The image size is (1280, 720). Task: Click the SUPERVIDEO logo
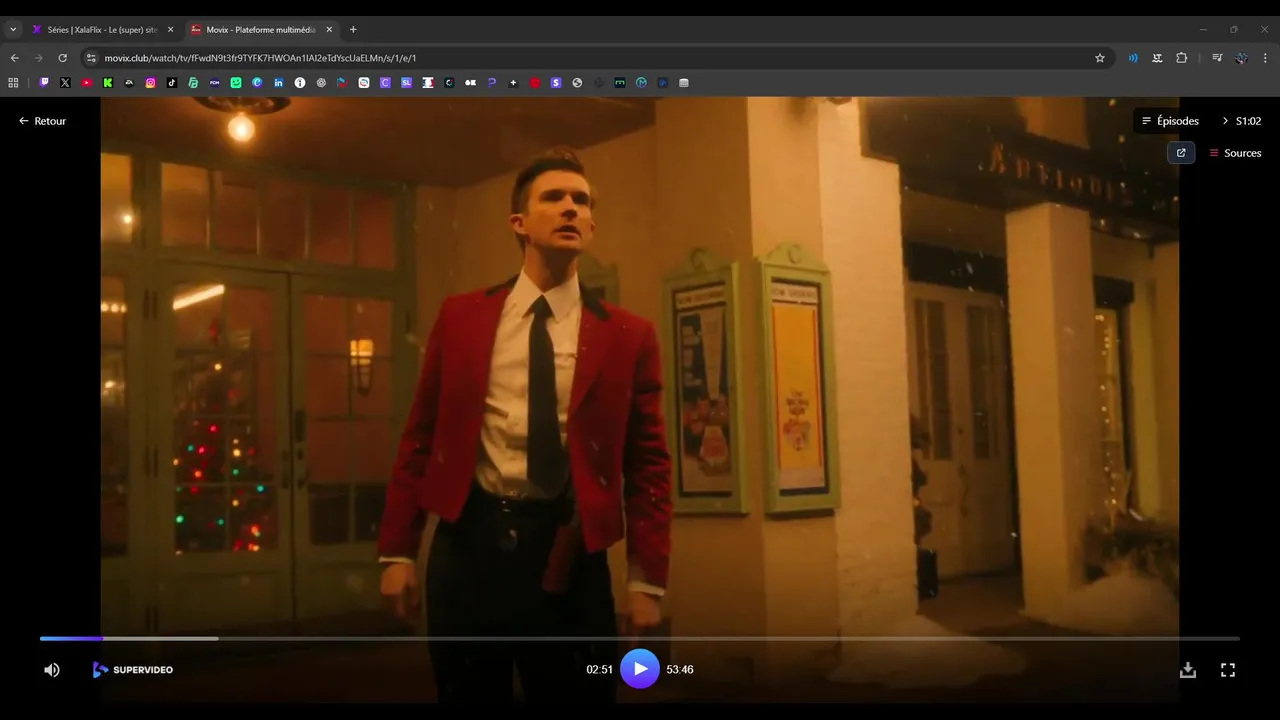(133, 670)
